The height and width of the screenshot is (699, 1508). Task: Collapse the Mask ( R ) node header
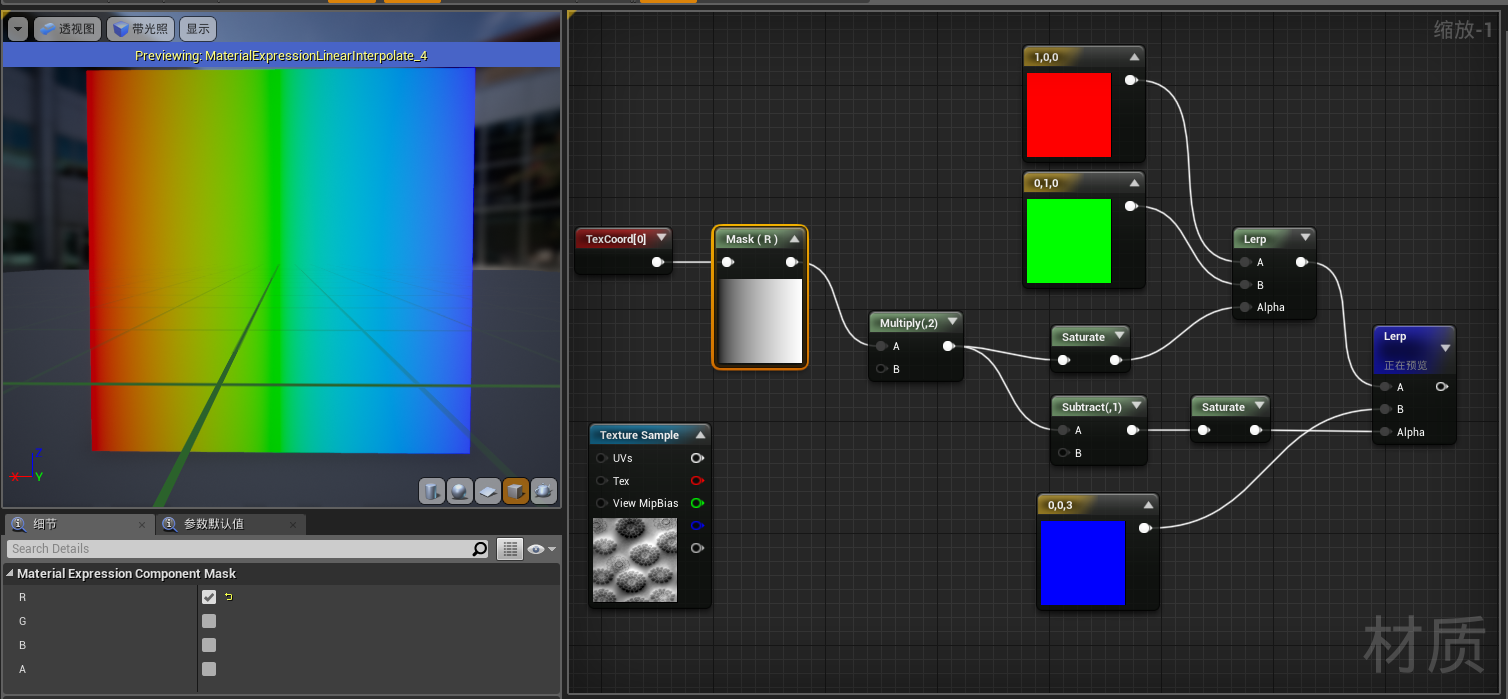pyautogui.click(x=793, y=238)
